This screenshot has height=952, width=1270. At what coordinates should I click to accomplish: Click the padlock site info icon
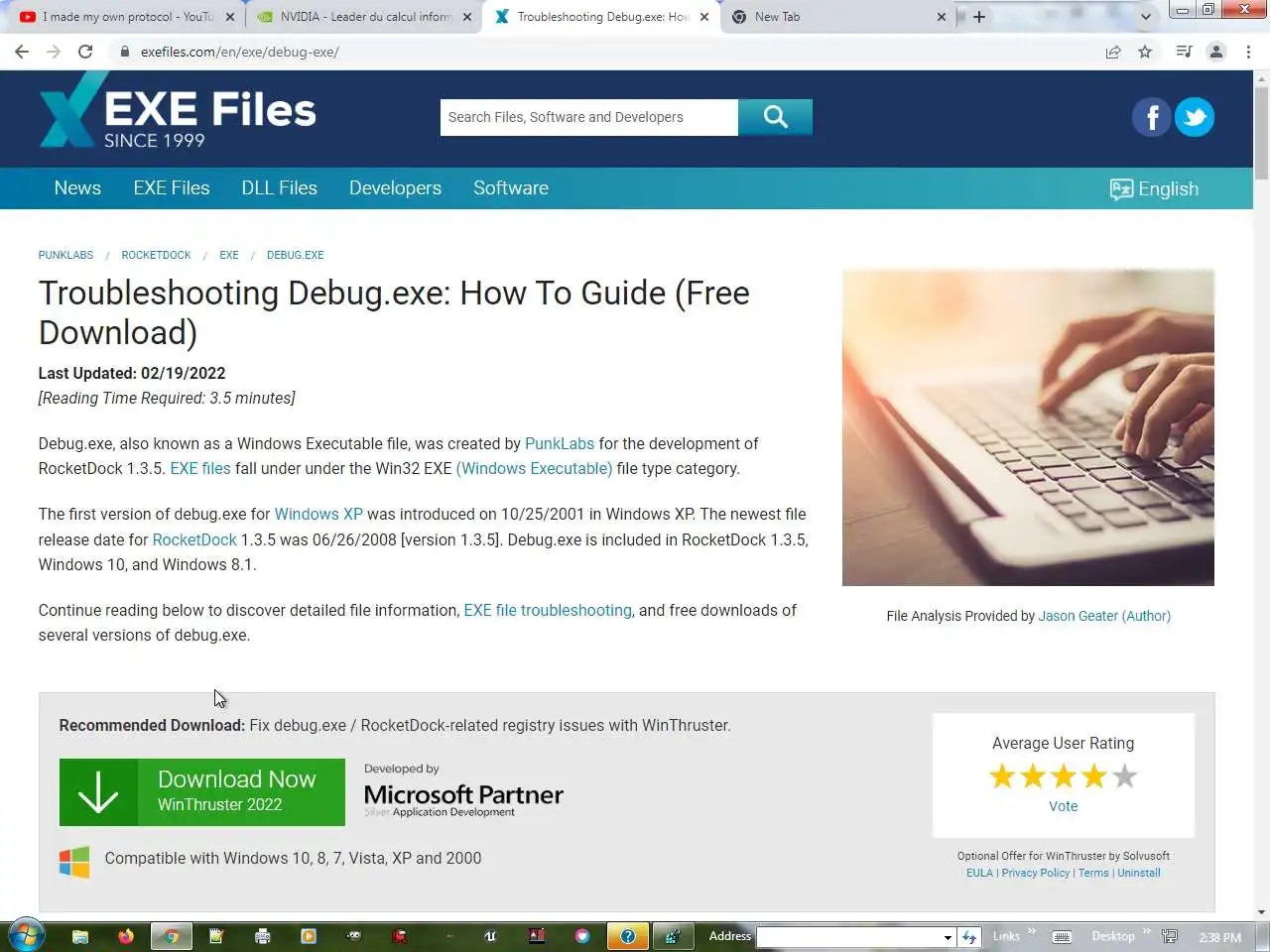(125, 52)
